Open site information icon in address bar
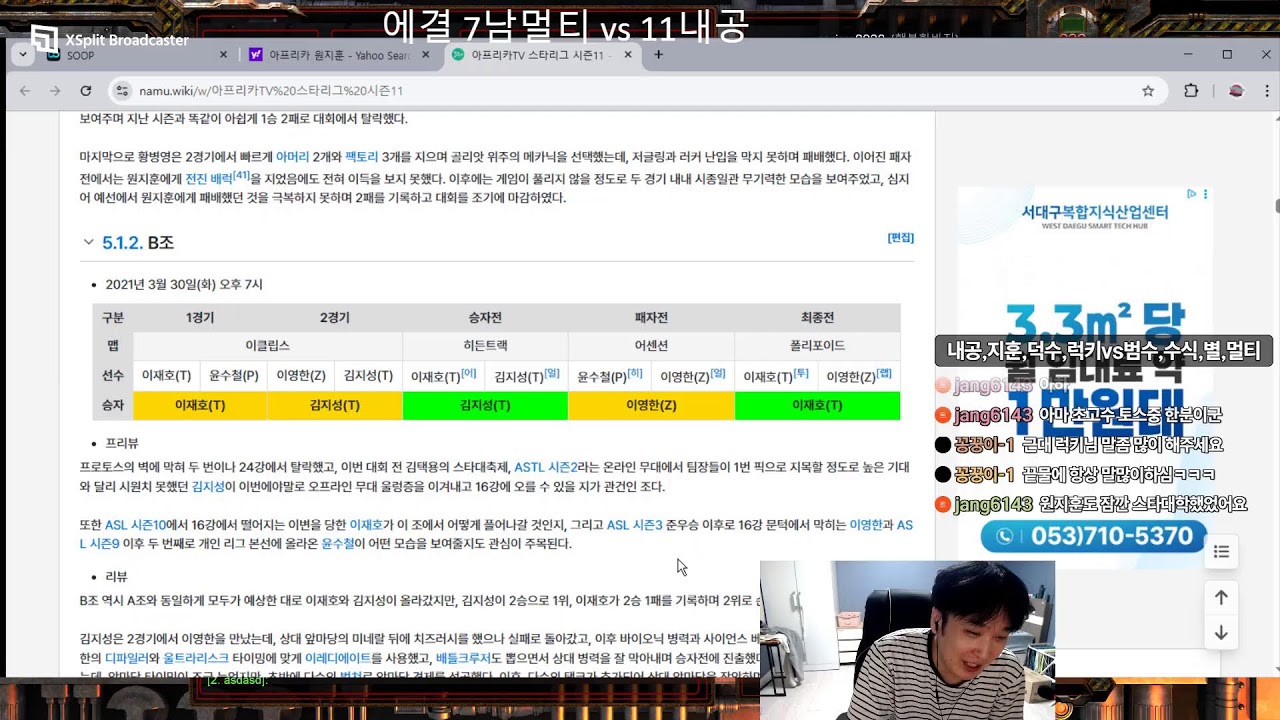The height and width of the screenshot is (720, 1280). 121,91
